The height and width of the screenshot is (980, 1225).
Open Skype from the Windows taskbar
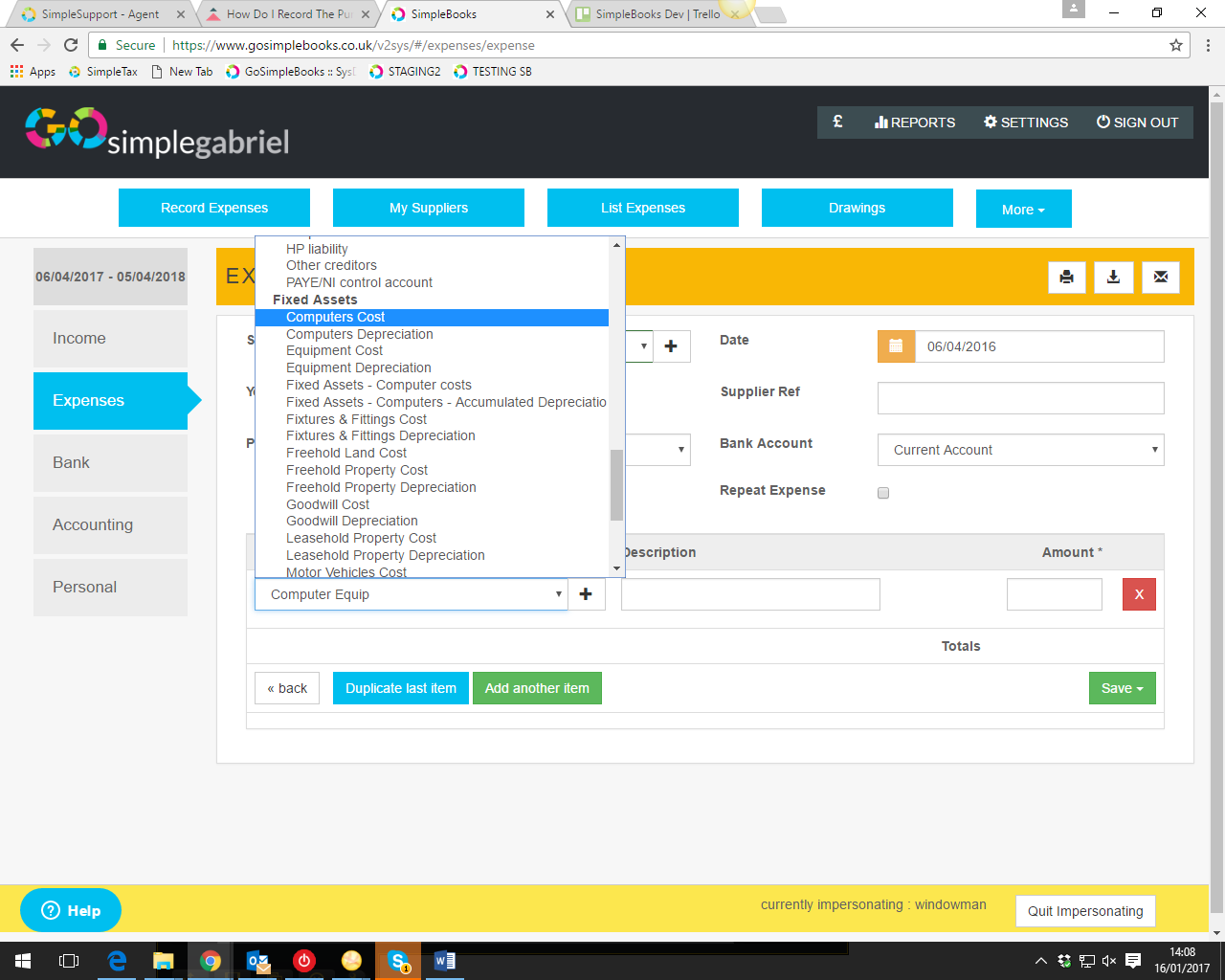(x=398, y=961)
